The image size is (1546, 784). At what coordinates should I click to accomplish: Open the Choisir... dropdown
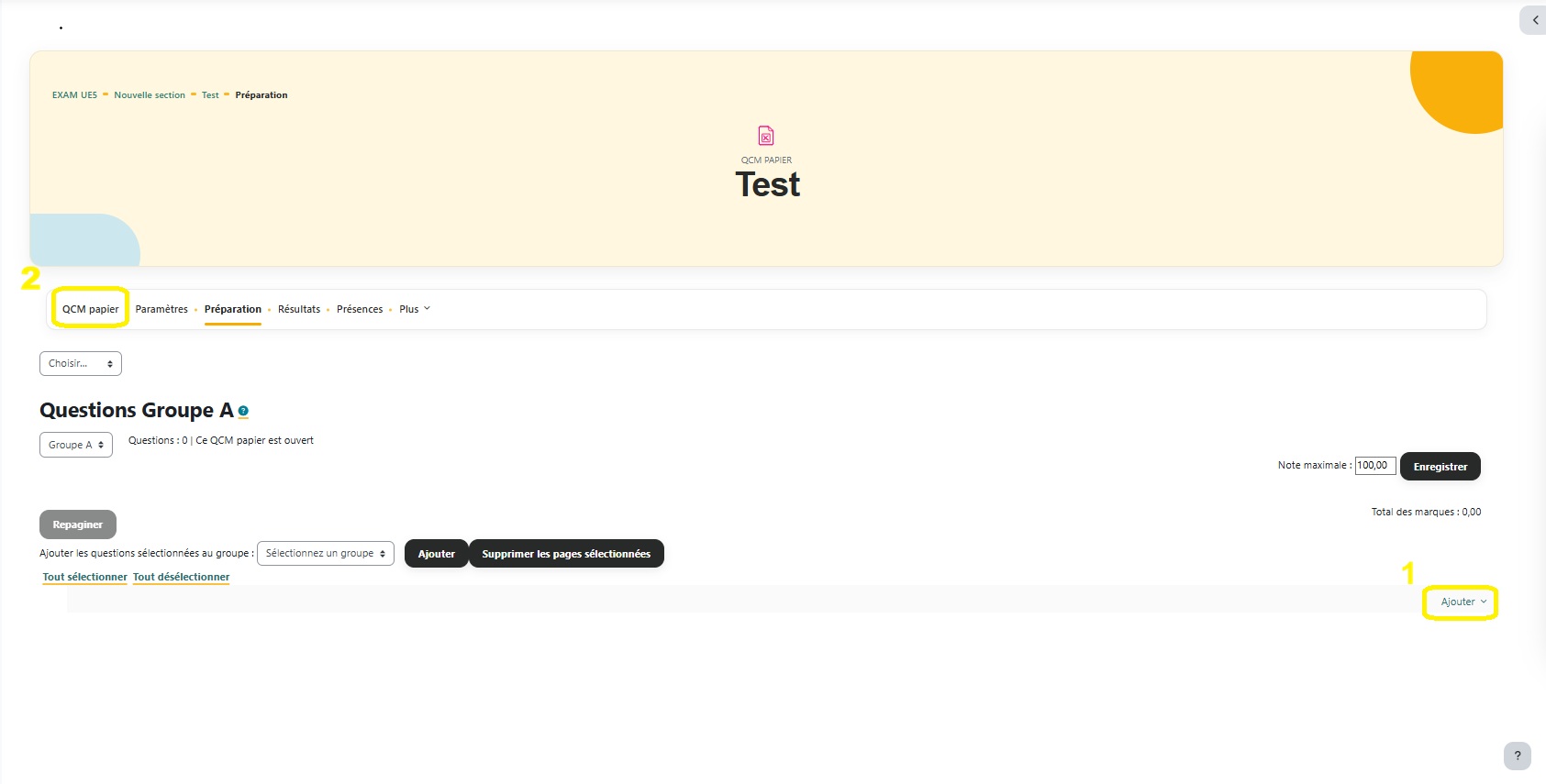pyautogui.click(x=81, y=363)
